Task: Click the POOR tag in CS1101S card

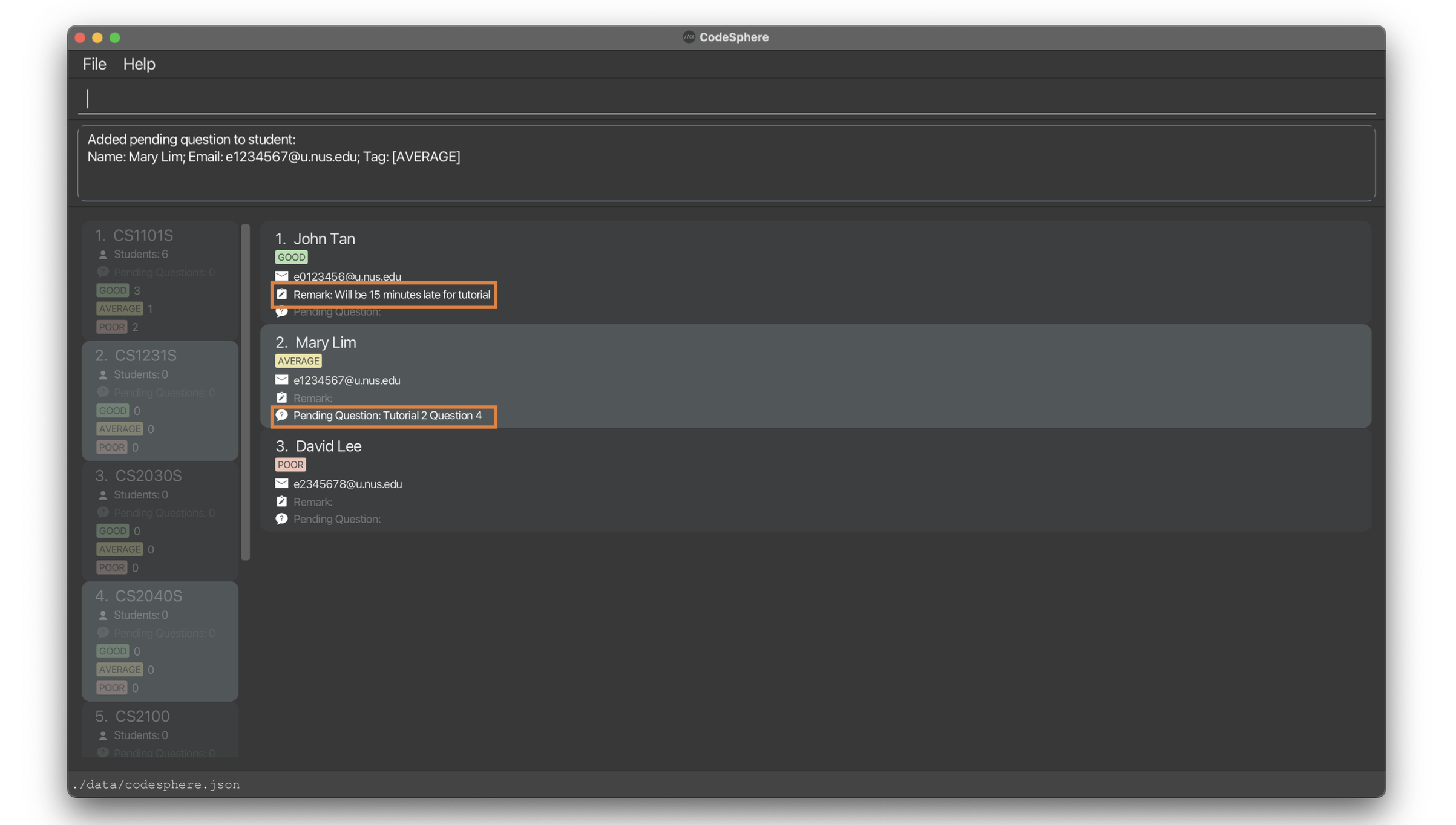Action: 111,327
